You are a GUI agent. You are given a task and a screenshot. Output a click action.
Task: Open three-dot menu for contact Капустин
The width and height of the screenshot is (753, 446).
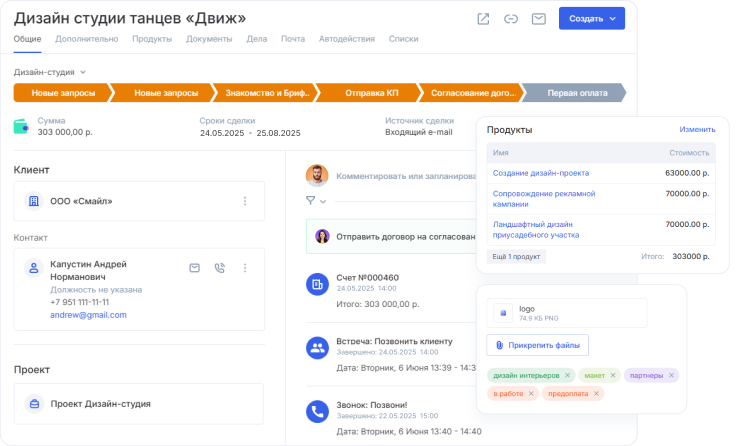(x=245, y=268)
